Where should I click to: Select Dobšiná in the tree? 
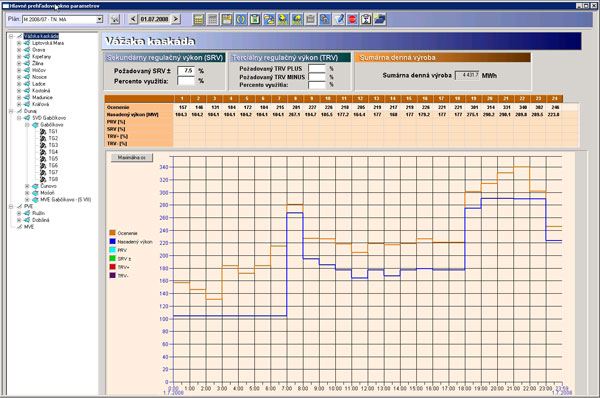pos(41,220)
